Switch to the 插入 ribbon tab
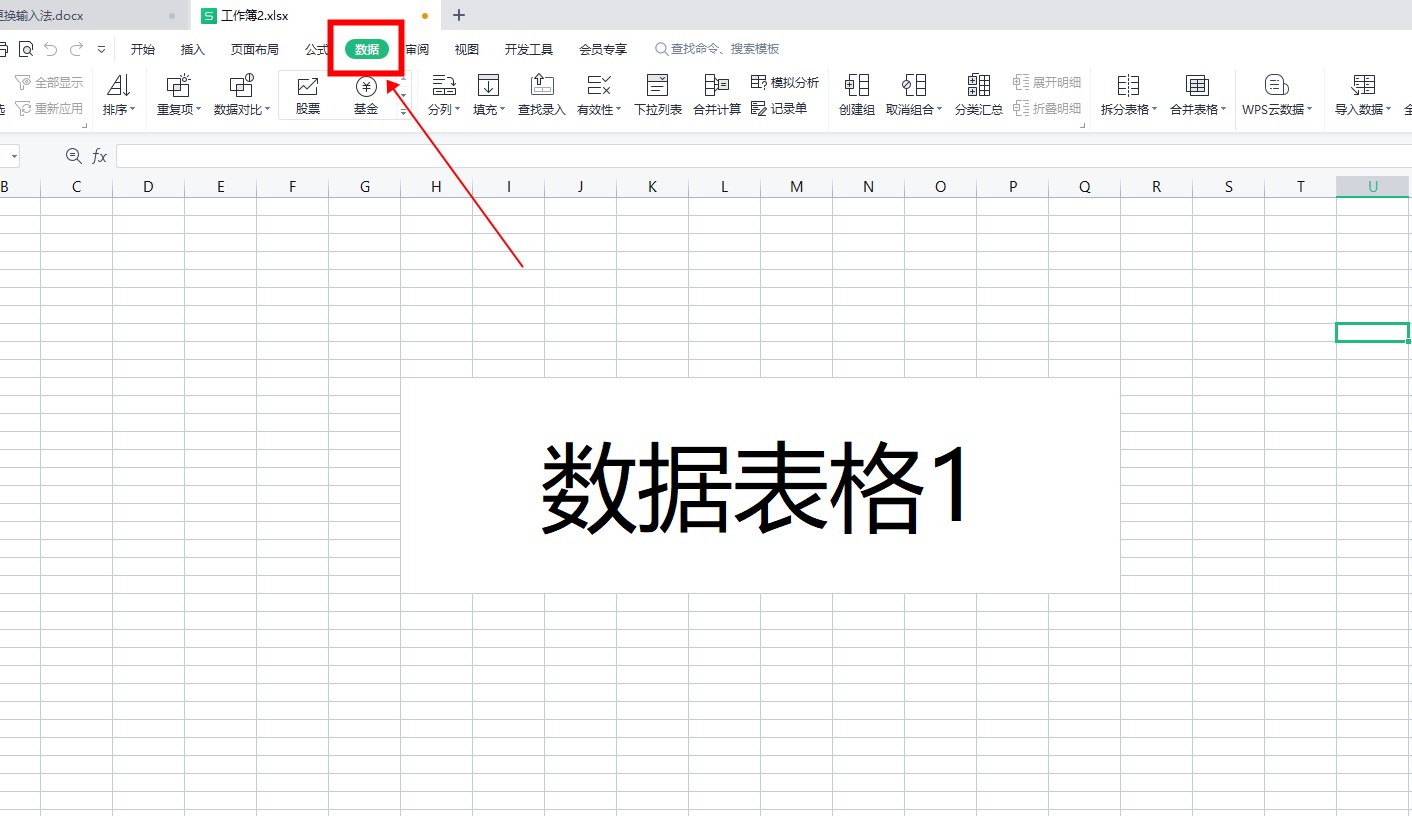The height and width of the screenshot is (816, 1412). point(192,49)
